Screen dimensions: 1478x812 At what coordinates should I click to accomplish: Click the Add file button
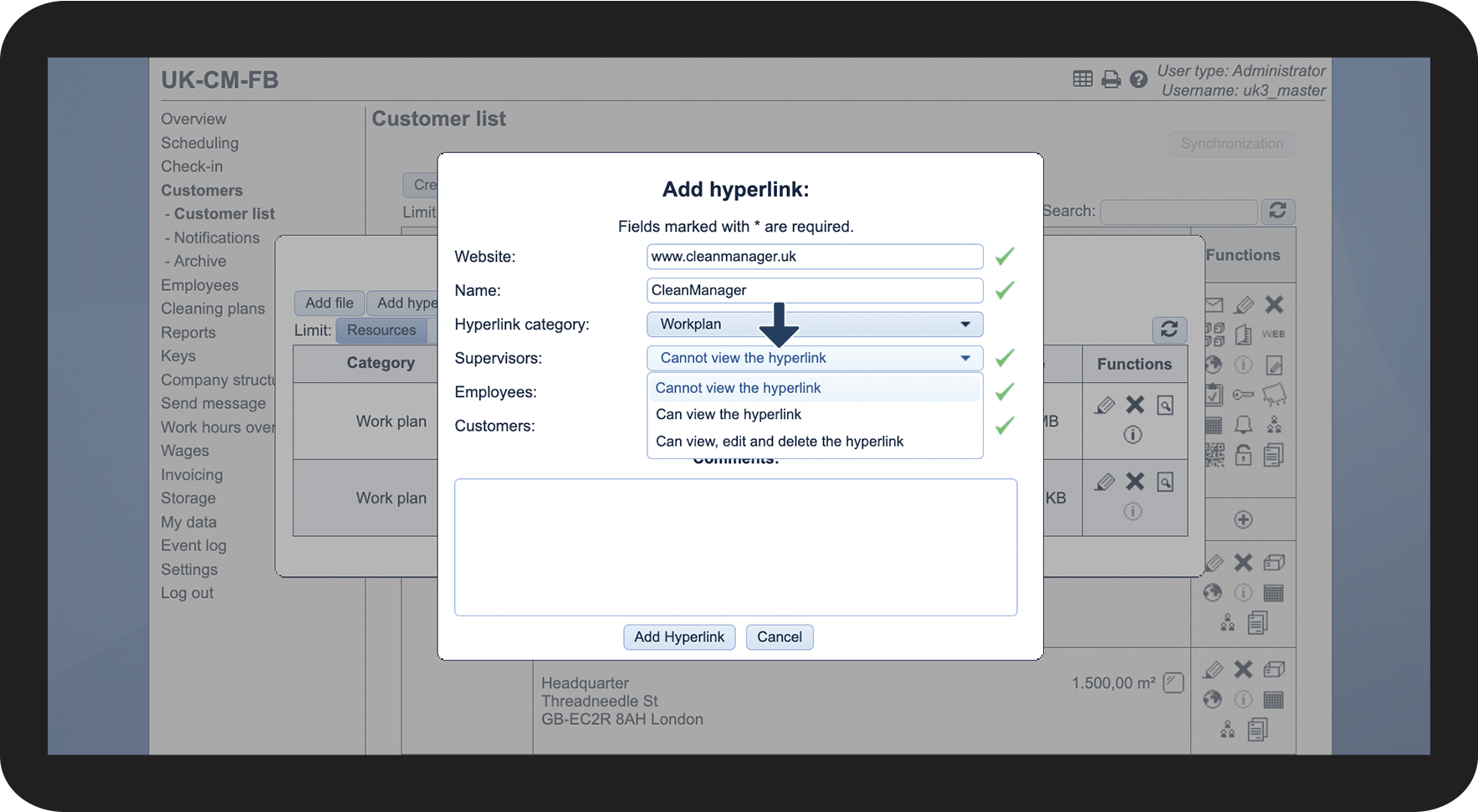click(x=330, y=303)
